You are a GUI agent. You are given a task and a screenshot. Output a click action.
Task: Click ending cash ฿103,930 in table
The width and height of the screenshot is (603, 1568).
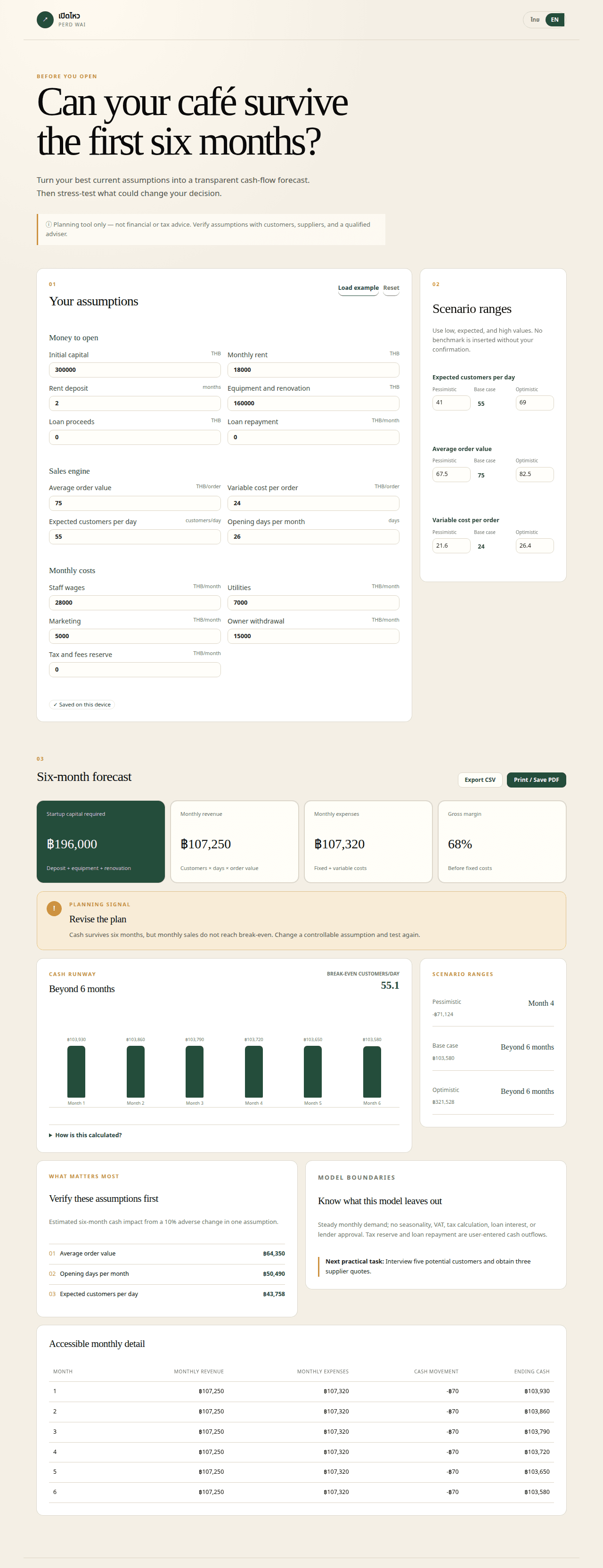coord(537,1391)
